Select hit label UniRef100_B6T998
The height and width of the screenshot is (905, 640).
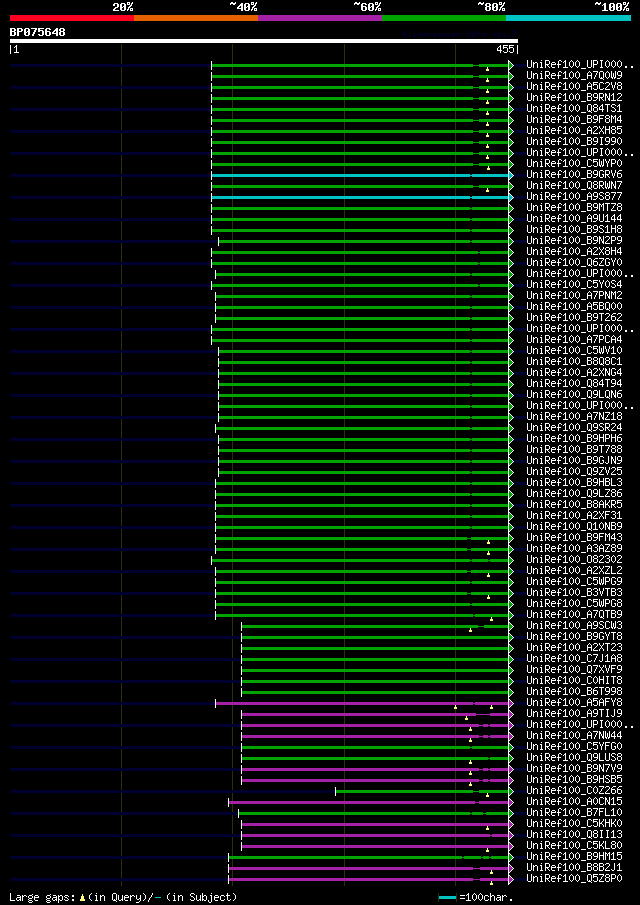[x=574, y=693]
